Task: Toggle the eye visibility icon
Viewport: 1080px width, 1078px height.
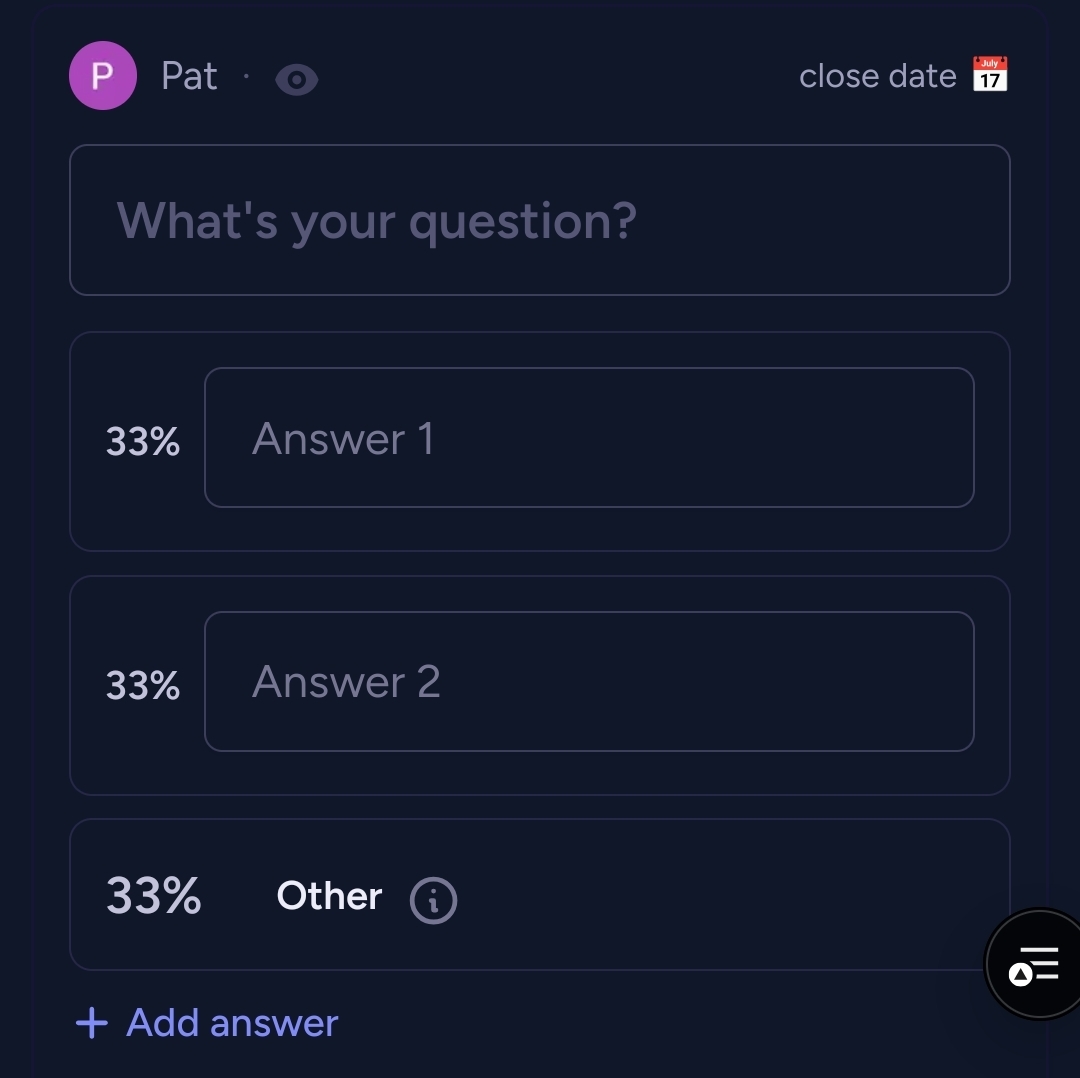Action: click(x=297, y=79)
